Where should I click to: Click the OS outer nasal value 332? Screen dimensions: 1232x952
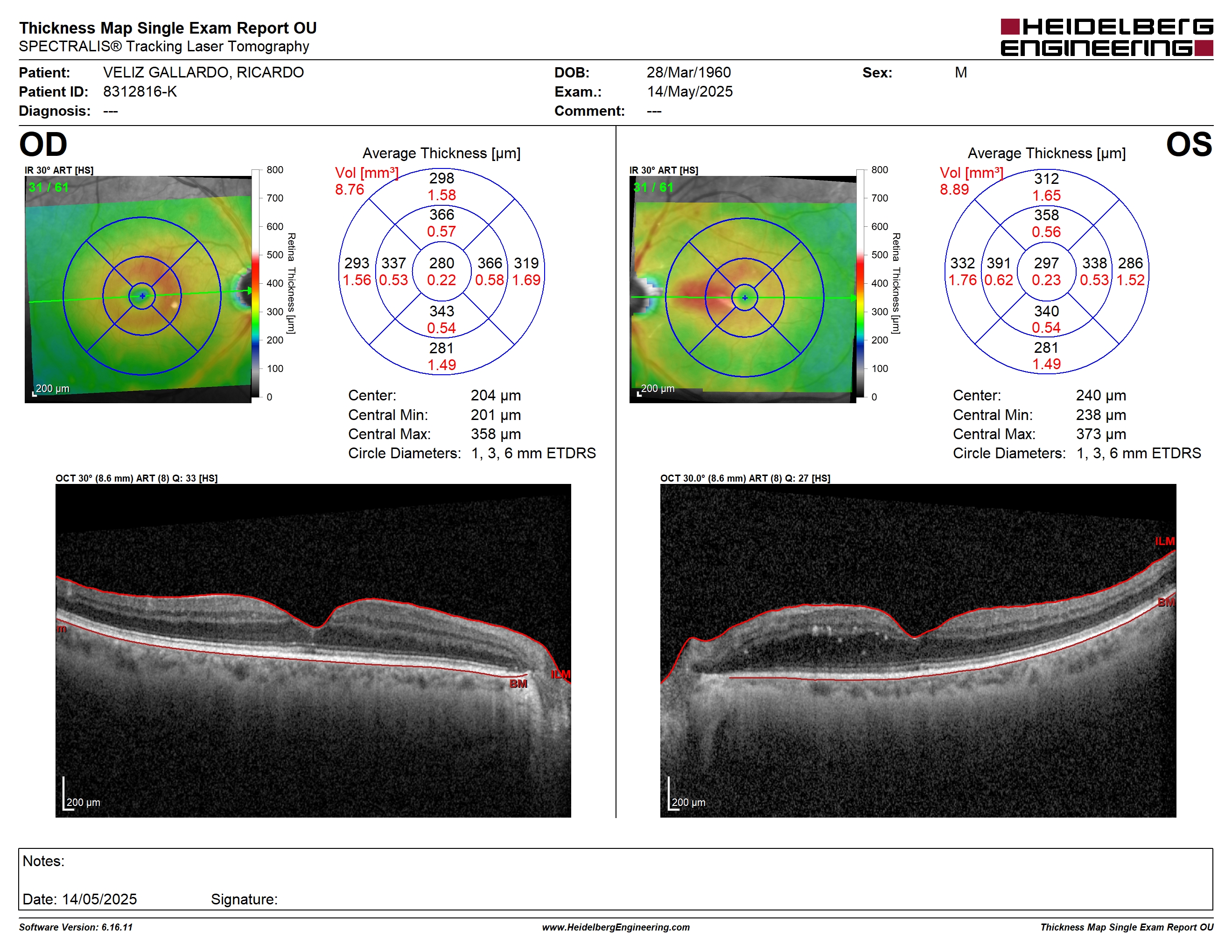click(x=962, y=263)
